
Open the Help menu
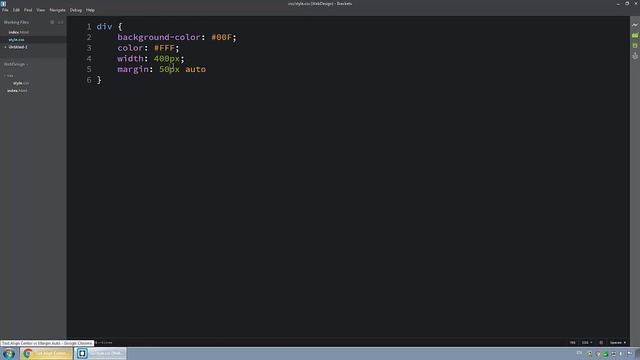click(x=90, y=10)
